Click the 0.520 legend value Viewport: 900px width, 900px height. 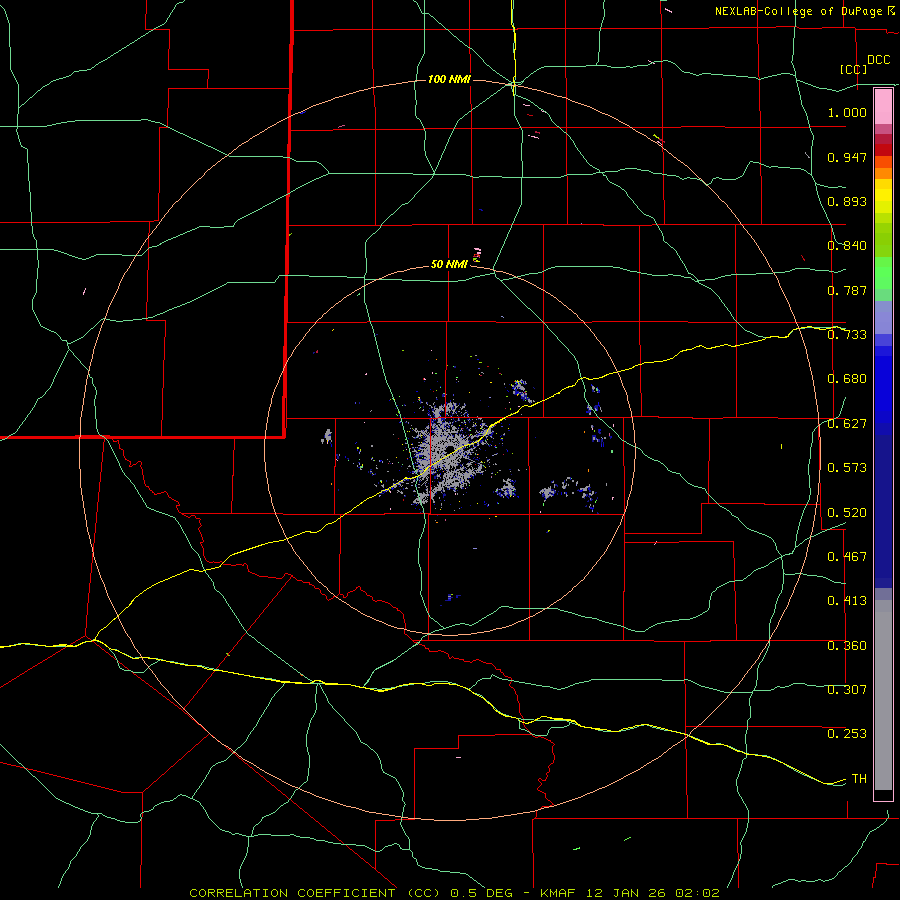(x=847, y=513)
